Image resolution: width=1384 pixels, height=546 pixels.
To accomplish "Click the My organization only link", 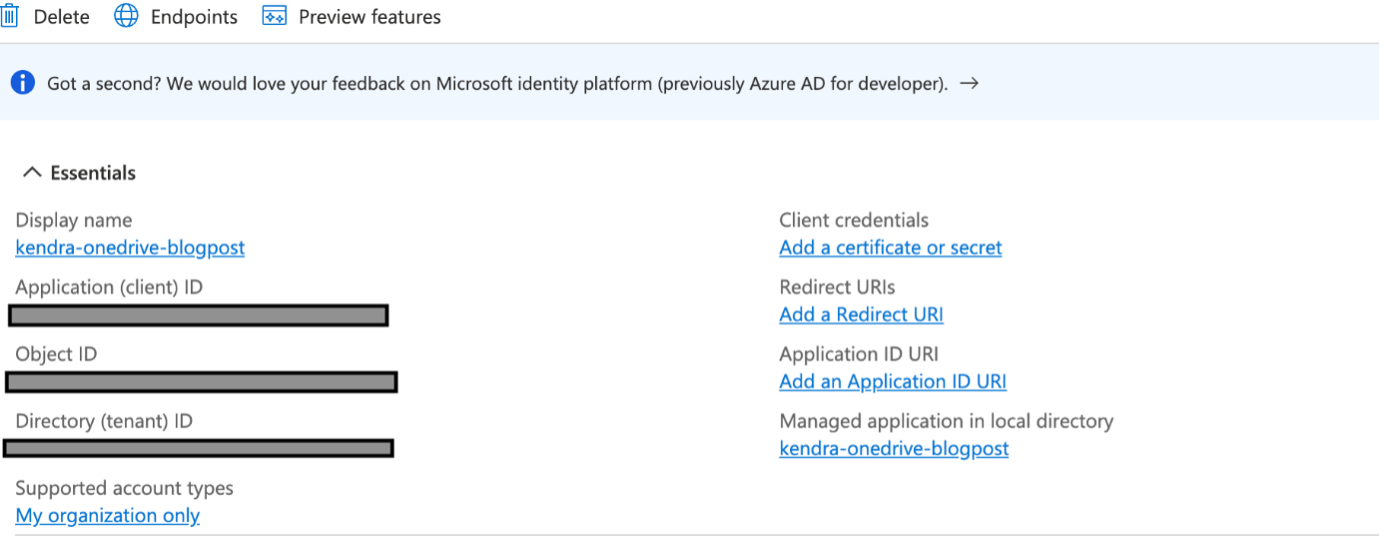I will (107, 515).
